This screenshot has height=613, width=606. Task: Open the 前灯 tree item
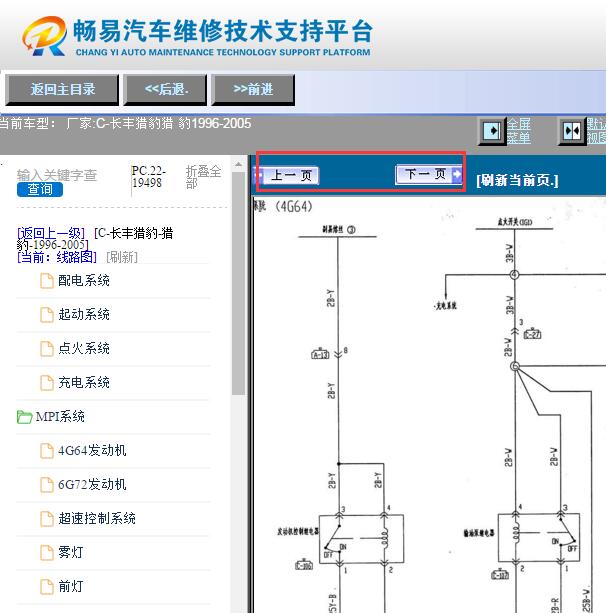tap(71, 586)
